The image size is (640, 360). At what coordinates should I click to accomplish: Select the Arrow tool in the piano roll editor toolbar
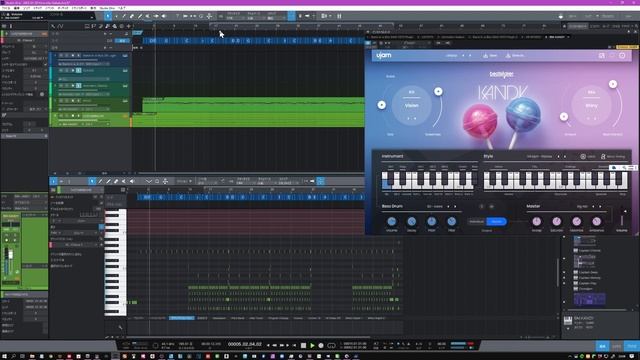pos(92,181)
